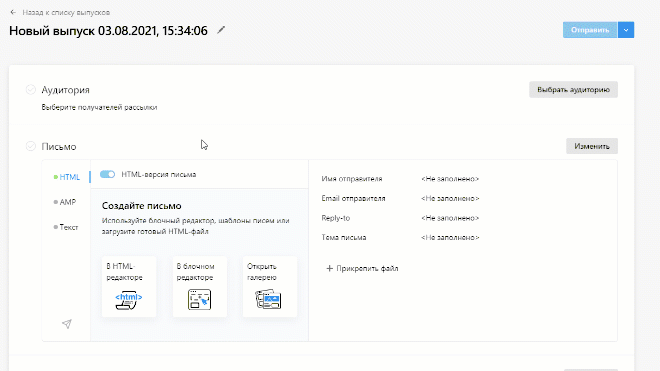Click Прикрепить файл to attach a file

[362, 268]
